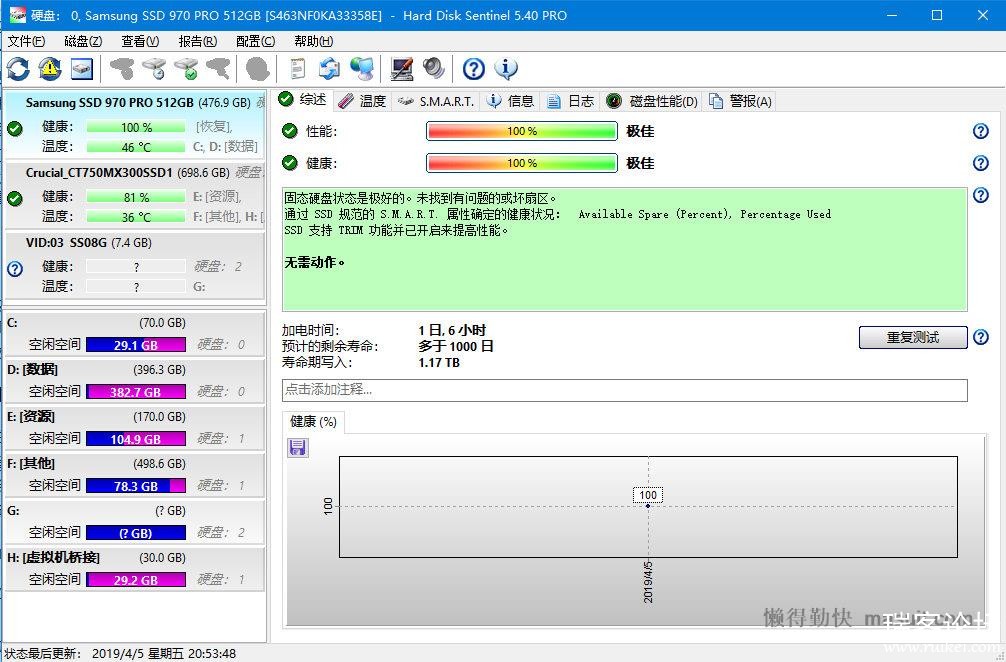The height and width of the screenshot is (662, 1006).
Task: Click the send report email icon
Action: point(330,69)
